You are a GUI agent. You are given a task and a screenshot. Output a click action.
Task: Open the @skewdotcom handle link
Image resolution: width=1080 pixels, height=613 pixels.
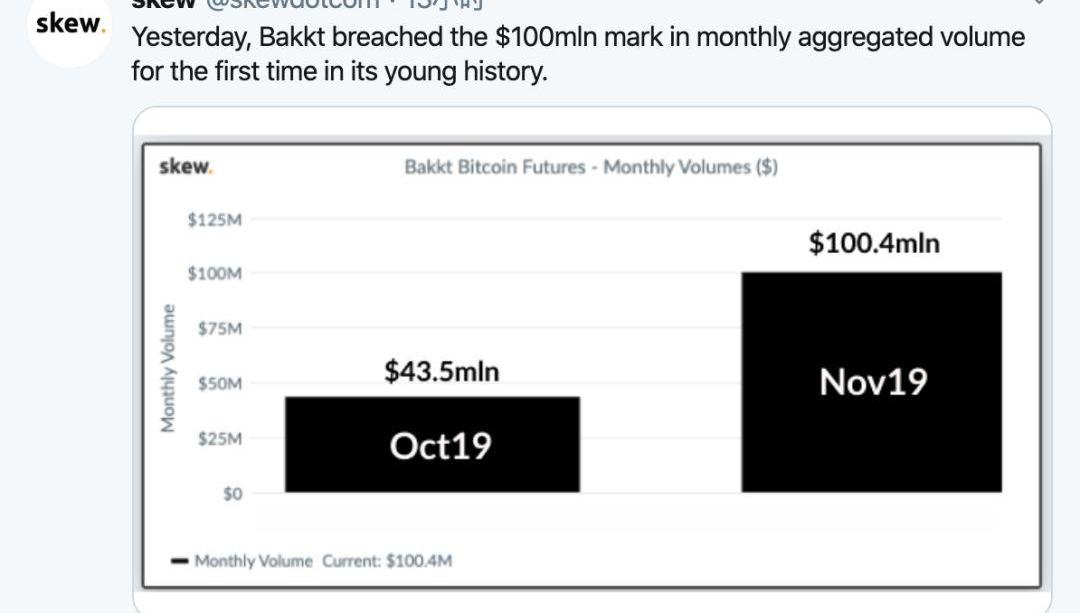point(292,3)
